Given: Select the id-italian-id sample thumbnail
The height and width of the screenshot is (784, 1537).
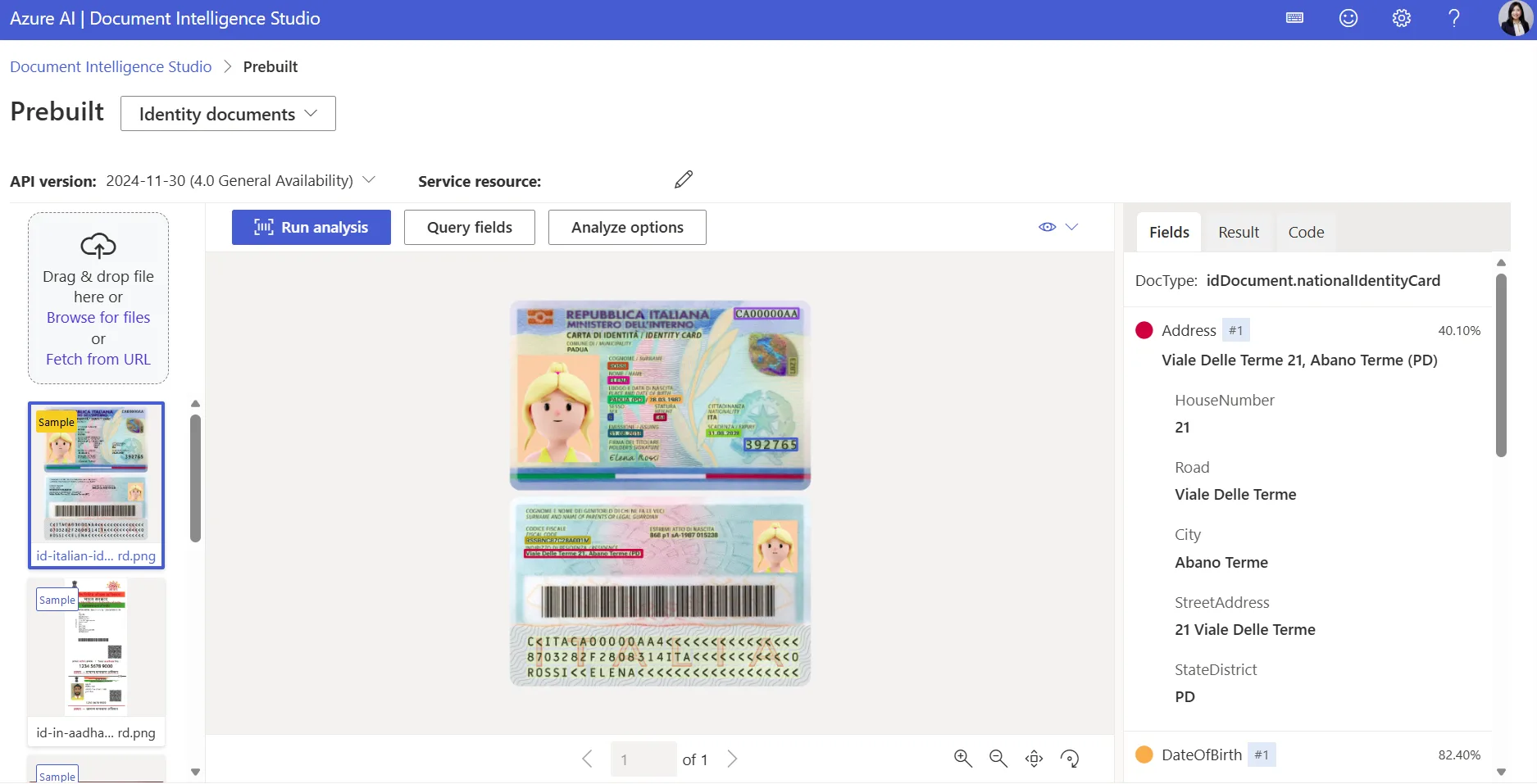Looking at the screenshot, I should click(x=96, y=485).
